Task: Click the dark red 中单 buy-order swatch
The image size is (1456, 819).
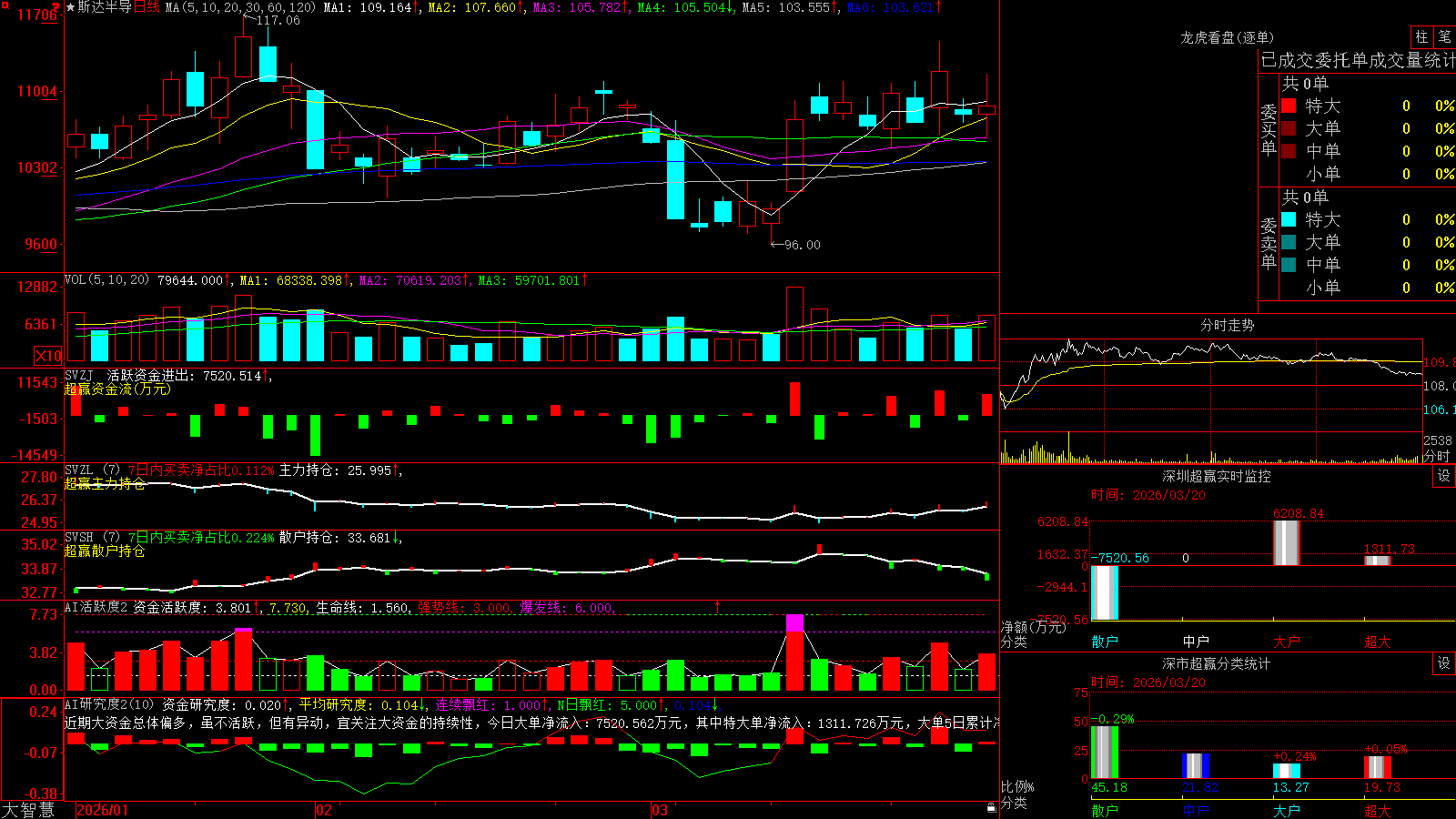Action: [1289, 151]
